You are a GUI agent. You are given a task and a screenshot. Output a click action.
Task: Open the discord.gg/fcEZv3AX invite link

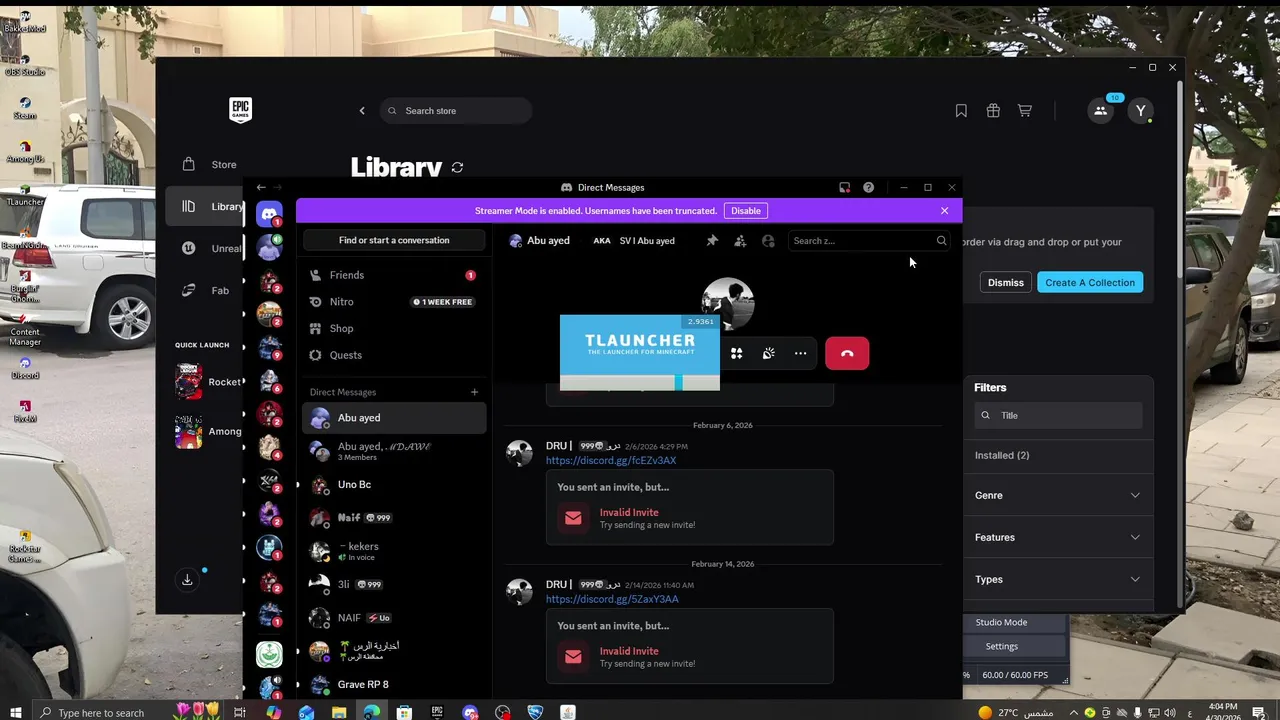click(611, 460)
